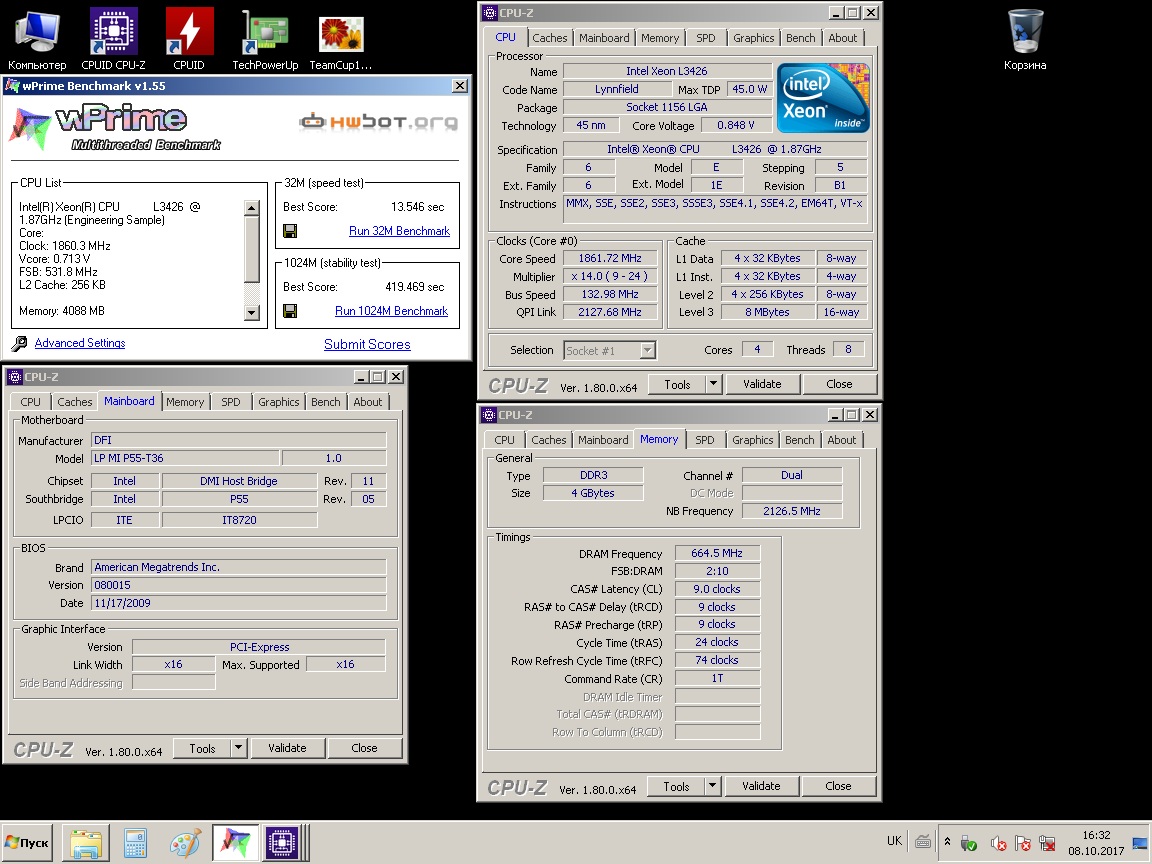
Task: Show hidden tray icons arrow
Action: click(948, 842)
